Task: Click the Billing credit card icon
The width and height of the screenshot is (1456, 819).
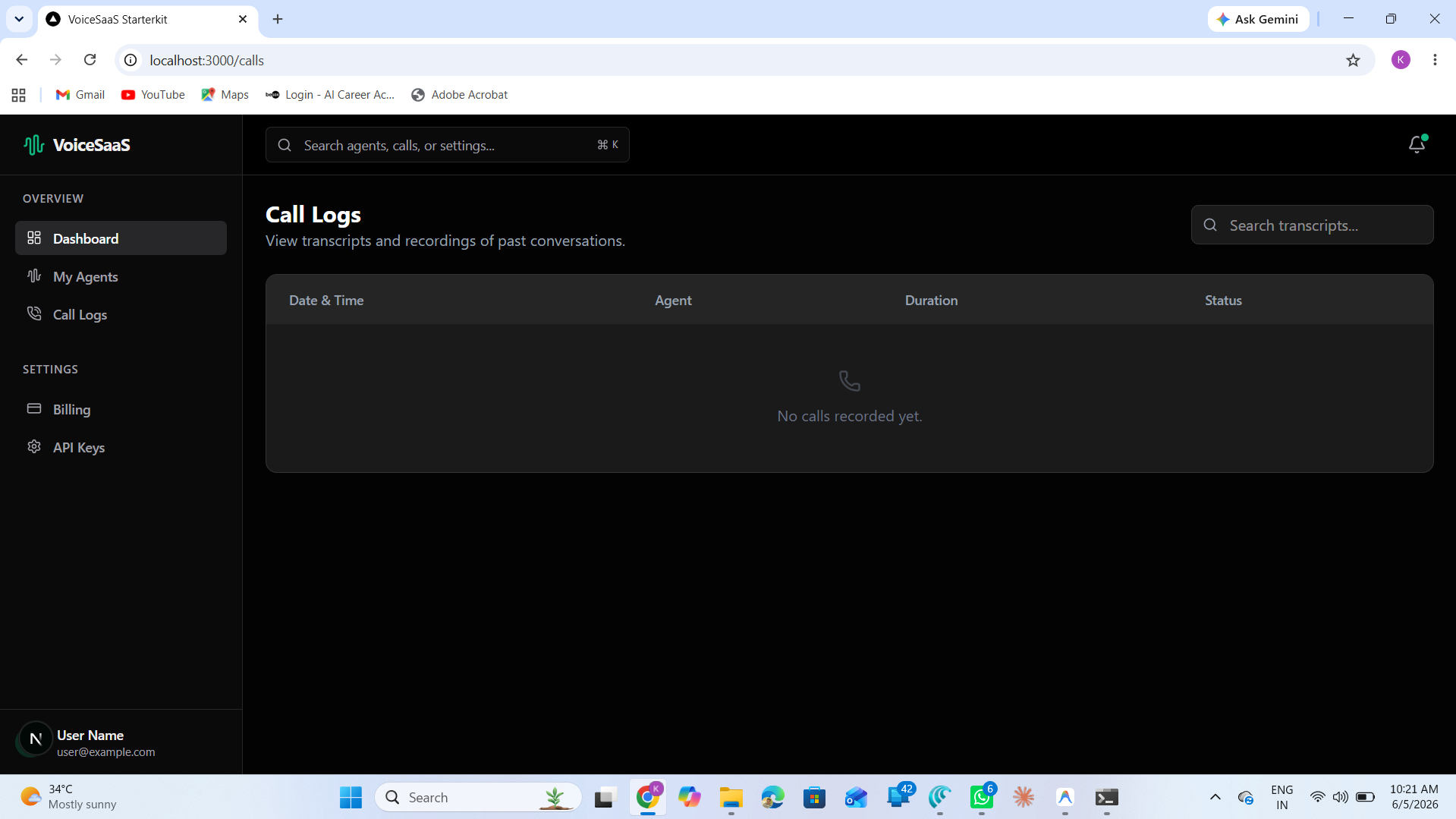Action: (x=34, y=408)
